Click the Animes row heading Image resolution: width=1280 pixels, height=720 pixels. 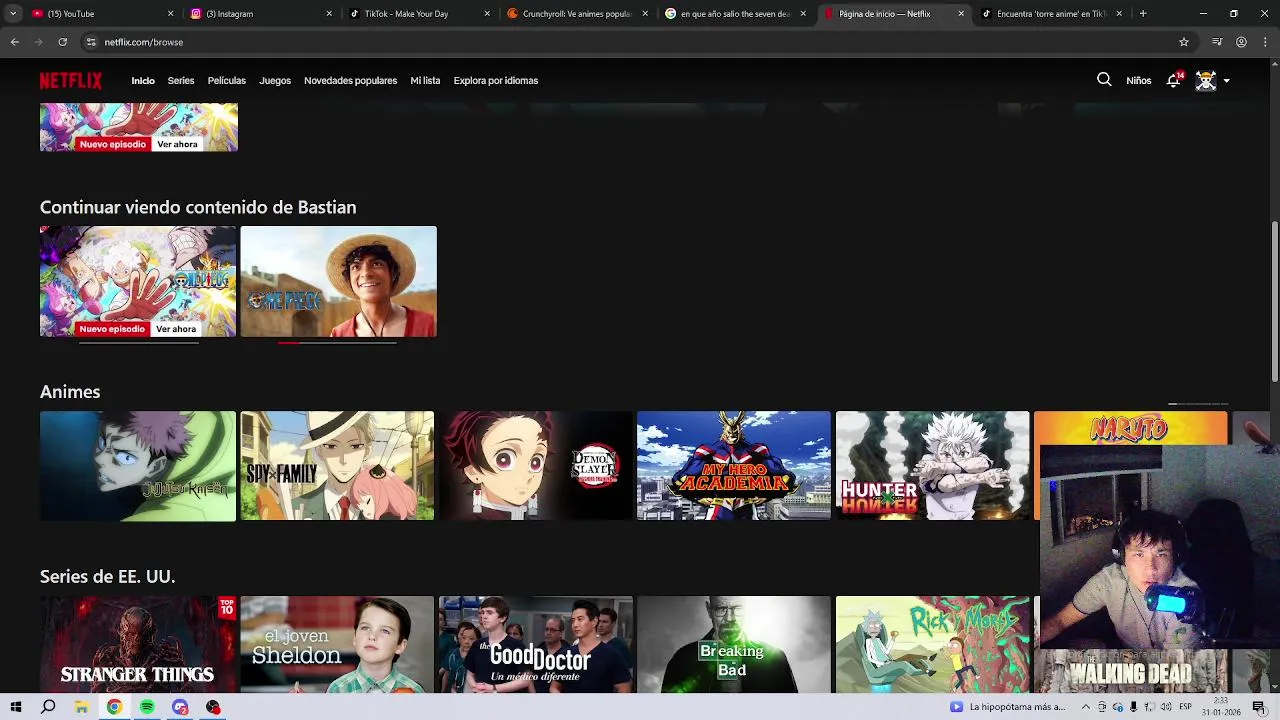point(70,392)
